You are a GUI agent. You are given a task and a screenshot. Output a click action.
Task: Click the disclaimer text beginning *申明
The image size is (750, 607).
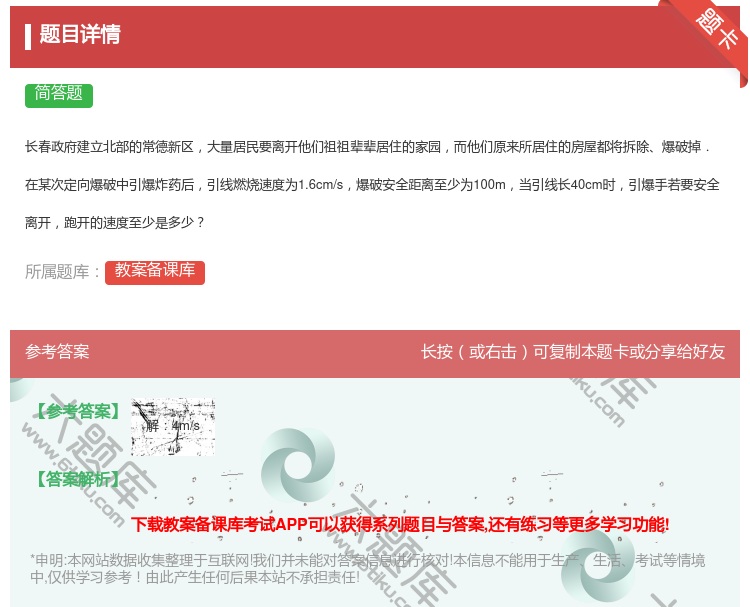click(x=367, y=569)
